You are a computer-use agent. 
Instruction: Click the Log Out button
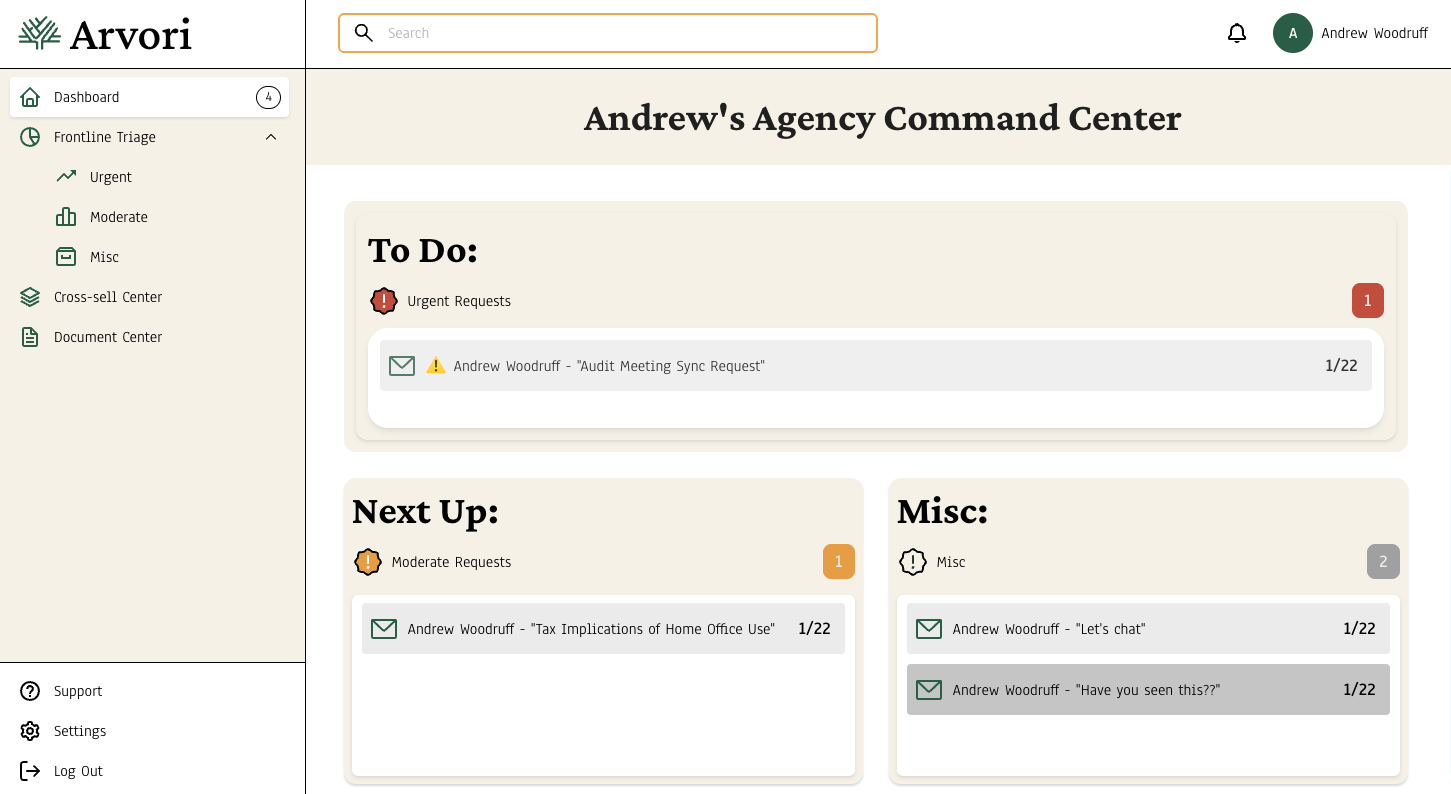[78, 771]
